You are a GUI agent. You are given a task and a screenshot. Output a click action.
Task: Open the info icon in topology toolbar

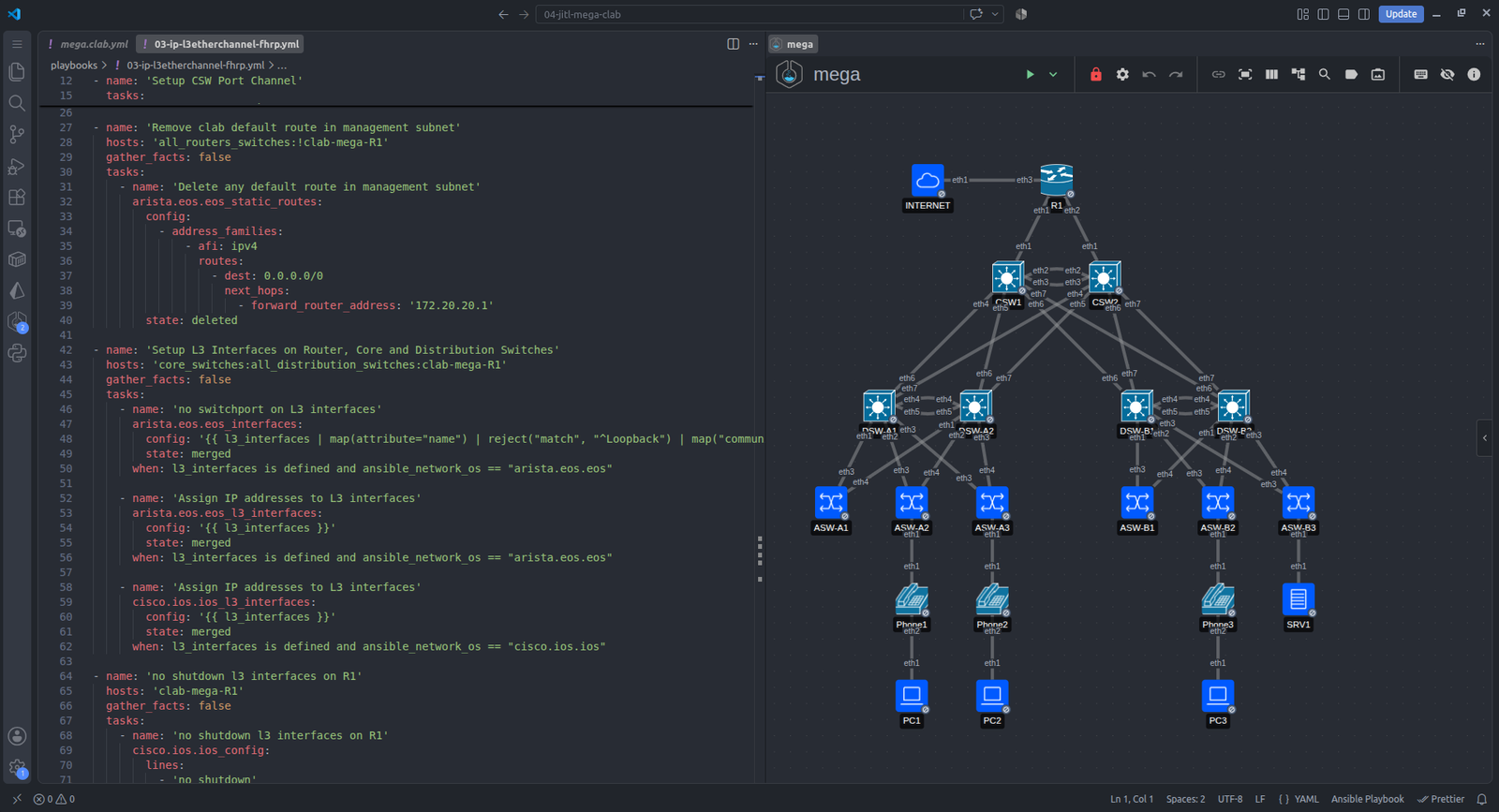[x=1474, y=75]
